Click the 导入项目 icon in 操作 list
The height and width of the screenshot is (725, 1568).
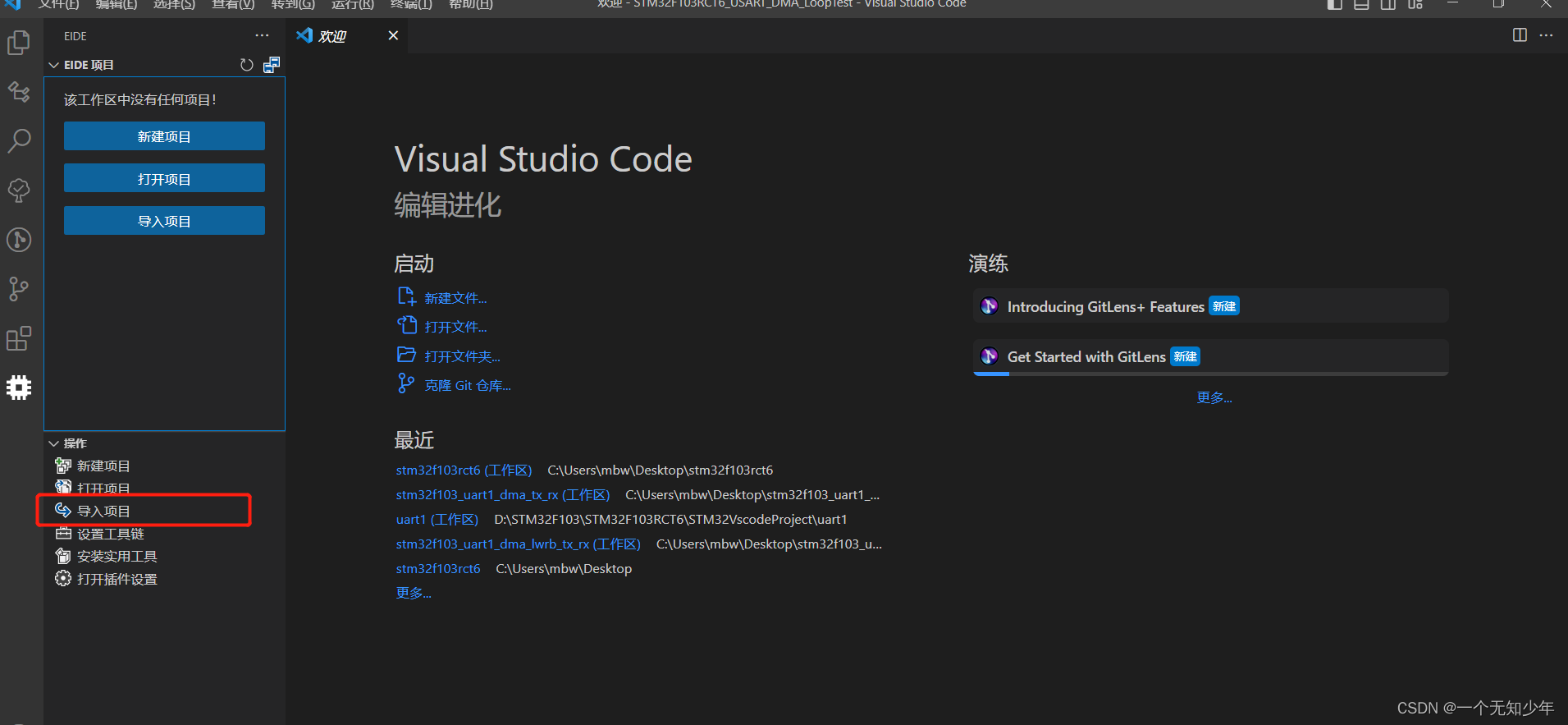tap(63, 510)
